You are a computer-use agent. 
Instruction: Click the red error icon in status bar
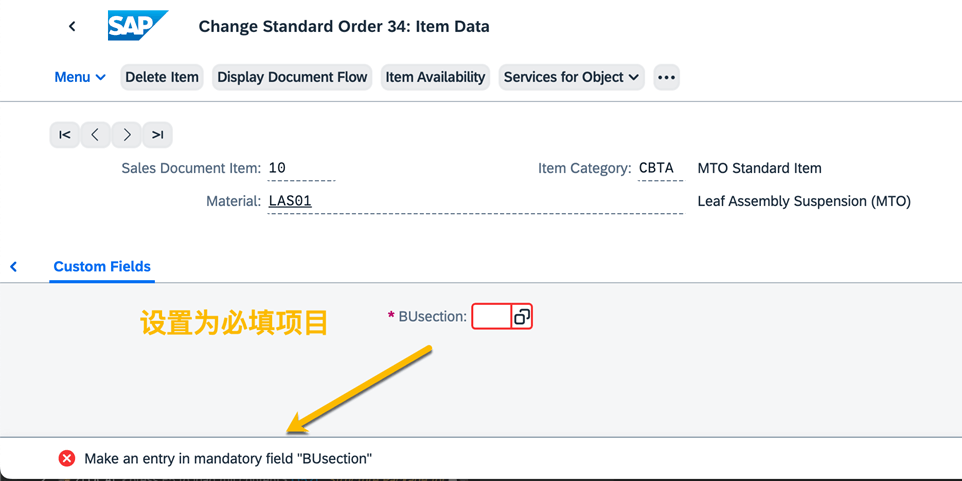[67, 458]
